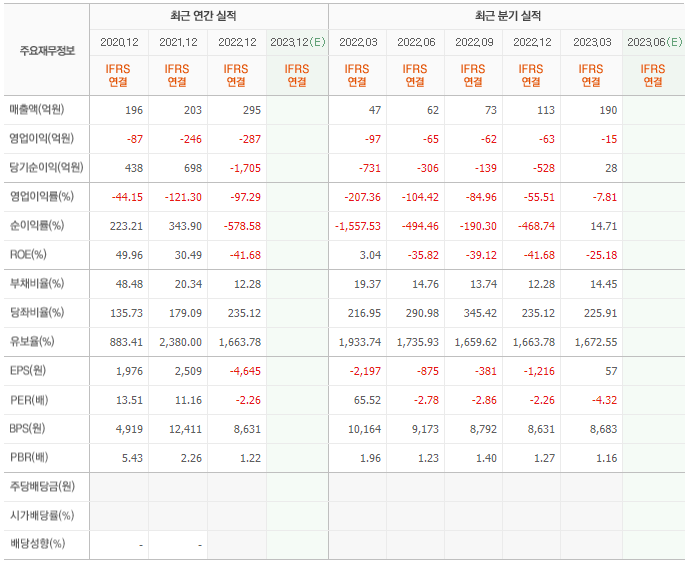The height and width of the screenshot is (564, 688).
Task: Select the '당좌비율(%)' row label
Action: [x=37, y=313]
